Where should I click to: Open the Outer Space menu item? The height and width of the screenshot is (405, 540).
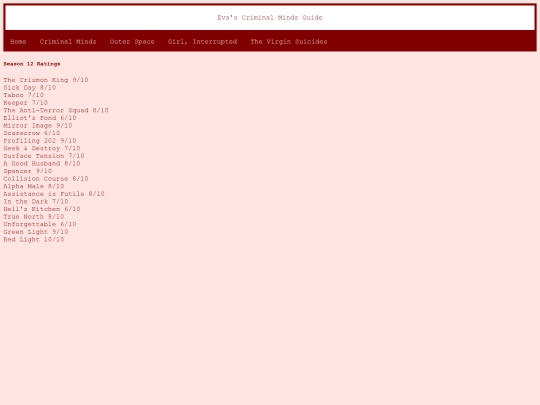132,42
